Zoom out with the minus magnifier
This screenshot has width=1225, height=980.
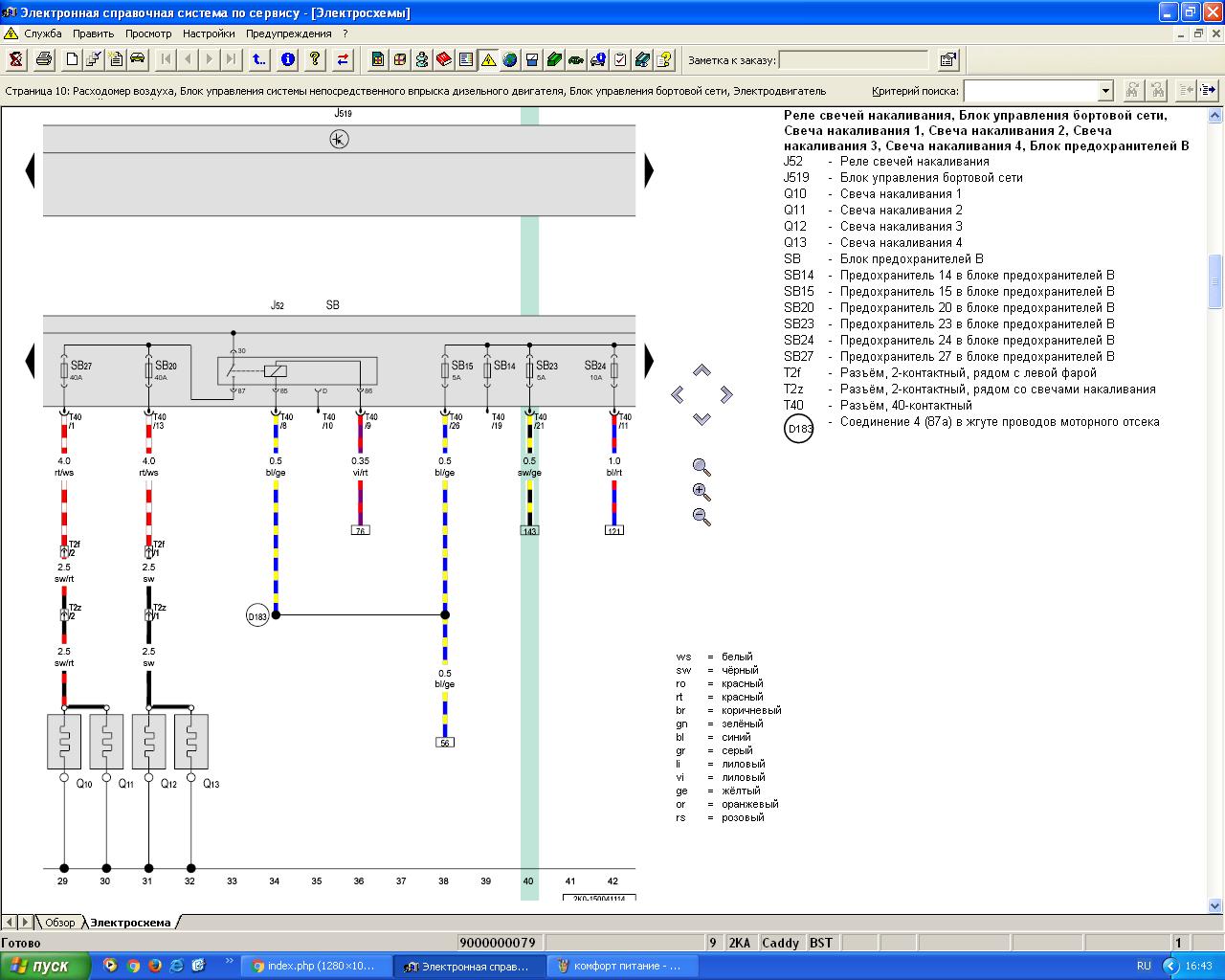pos(702,517)
